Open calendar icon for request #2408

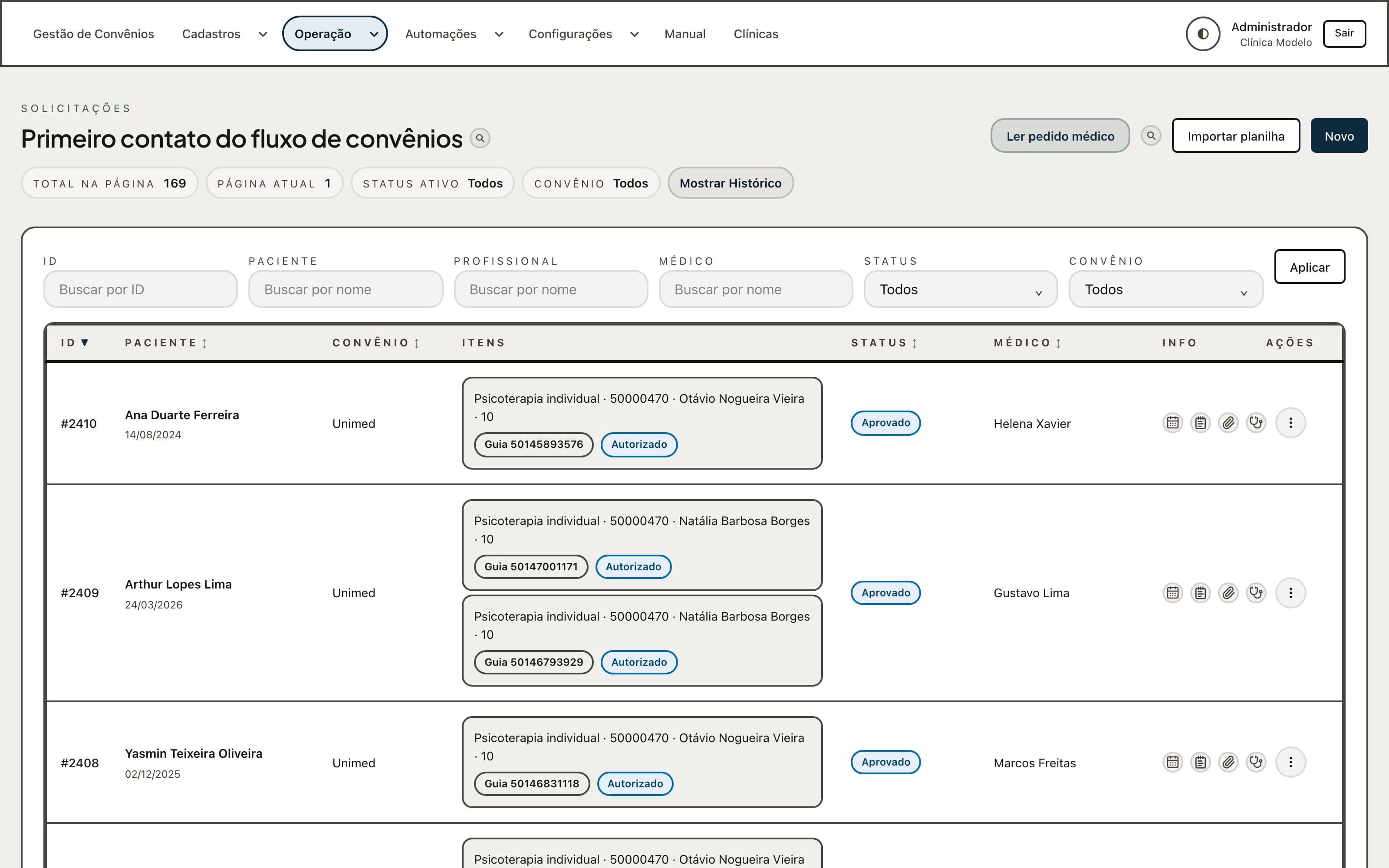click(x=1172, y=762)
